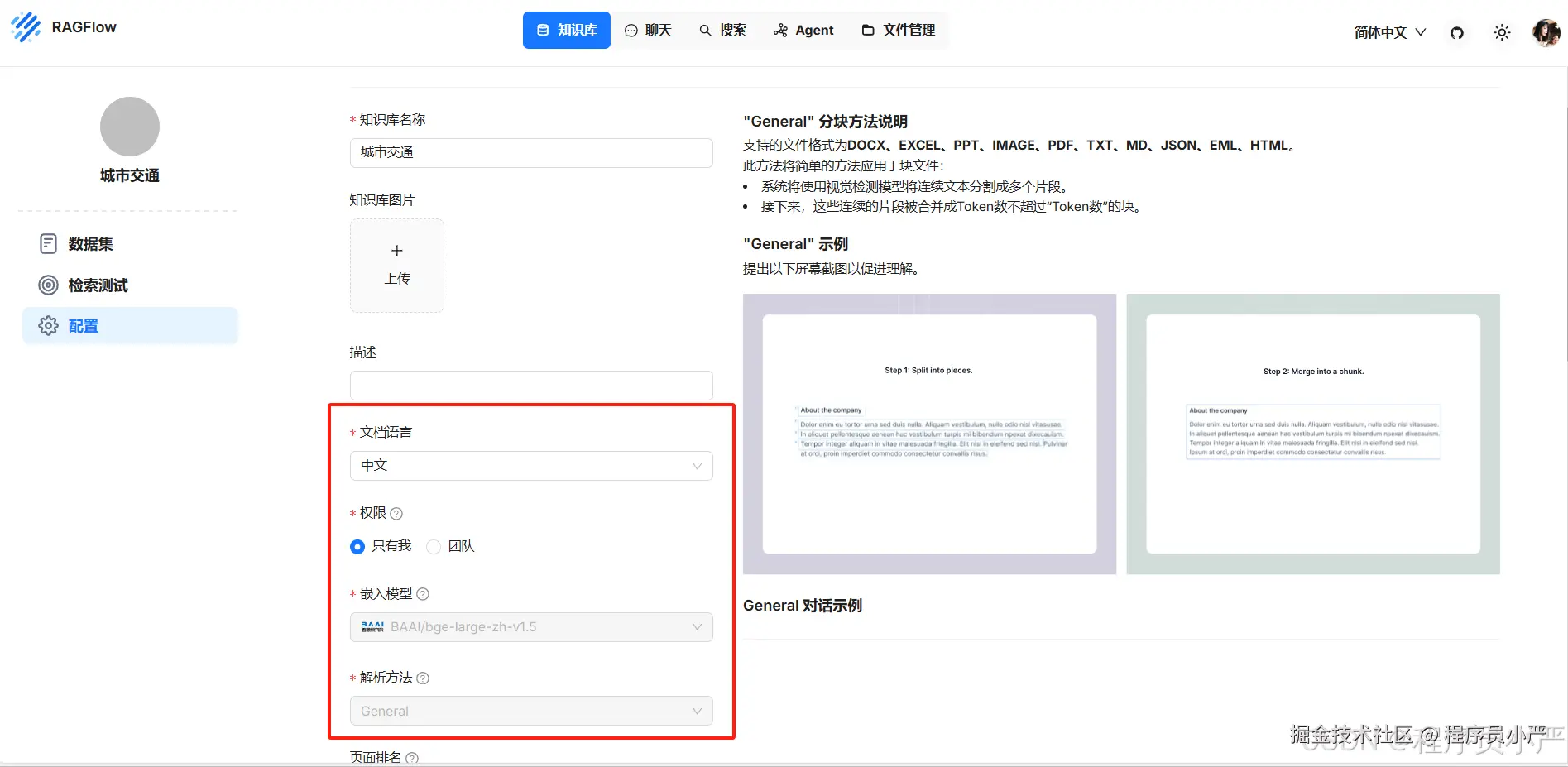Expand the General parsing method dropdown

[530, 710]
